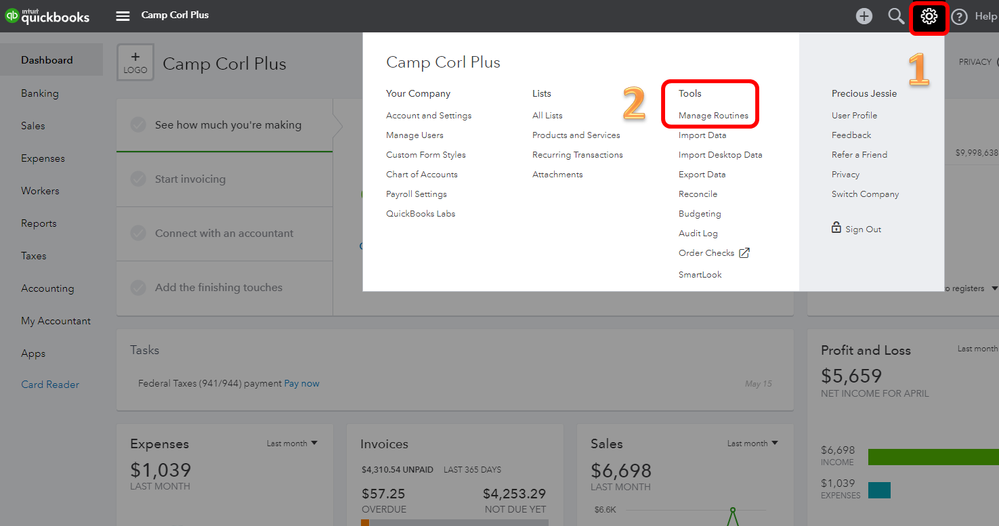
Task: Open the magnifier search icon
Action: (x=896, y=17)
